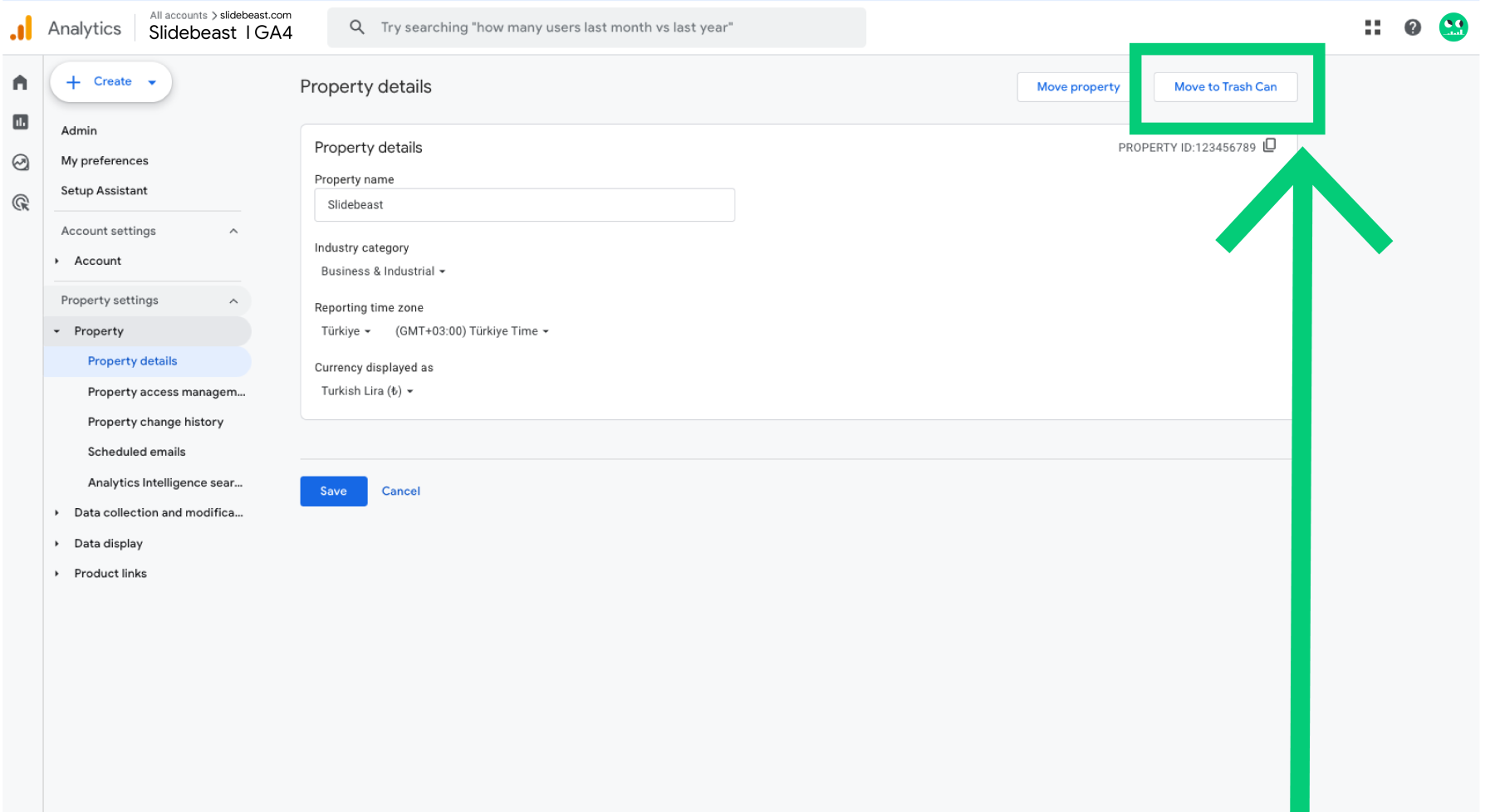This screenshot has width=1495, height=812.
Task: Click Move to Trash Can button
Action: (x=1225, y=86)
